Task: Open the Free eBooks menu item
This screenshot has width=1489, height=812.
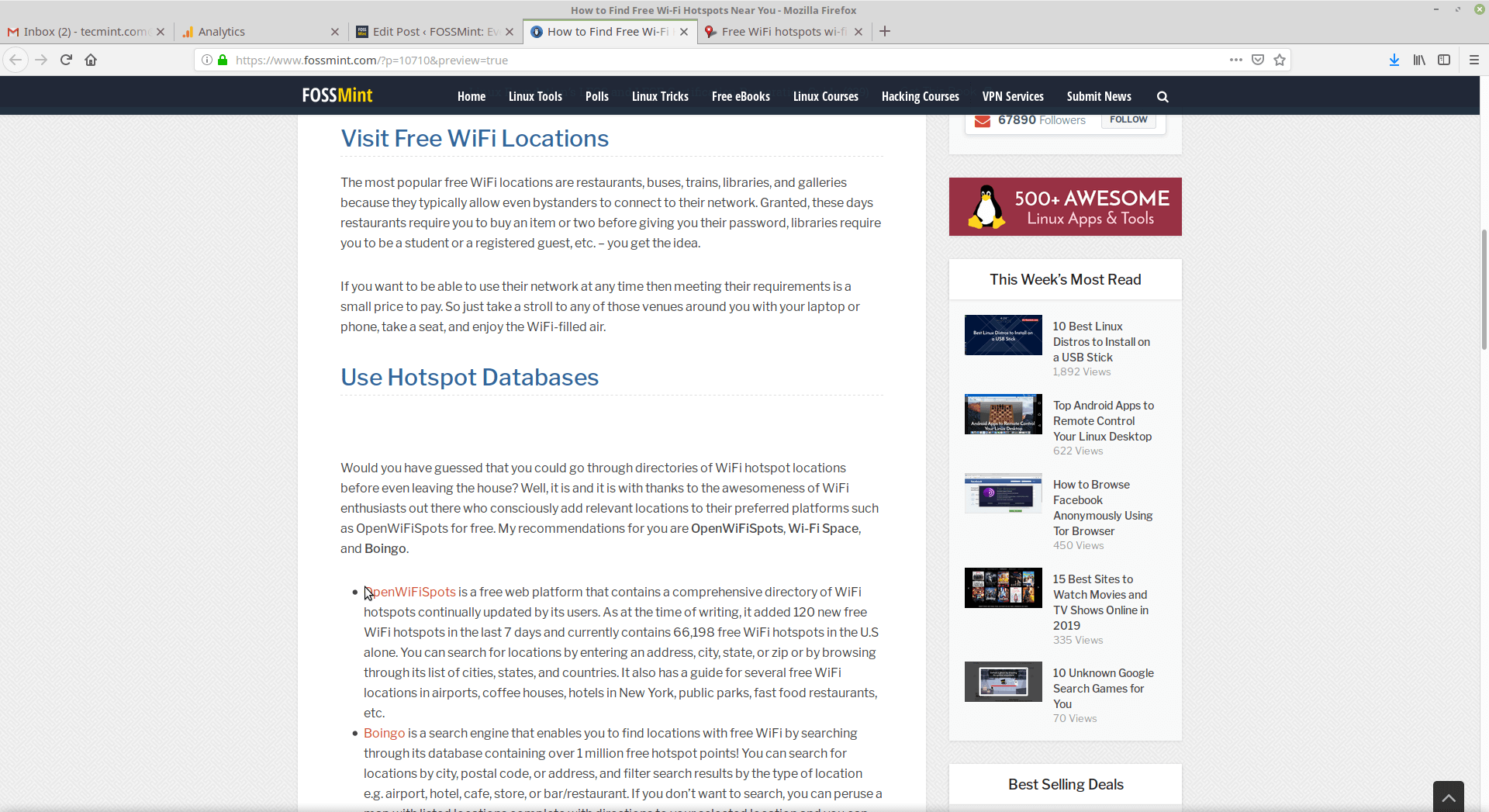Action: 741,96
